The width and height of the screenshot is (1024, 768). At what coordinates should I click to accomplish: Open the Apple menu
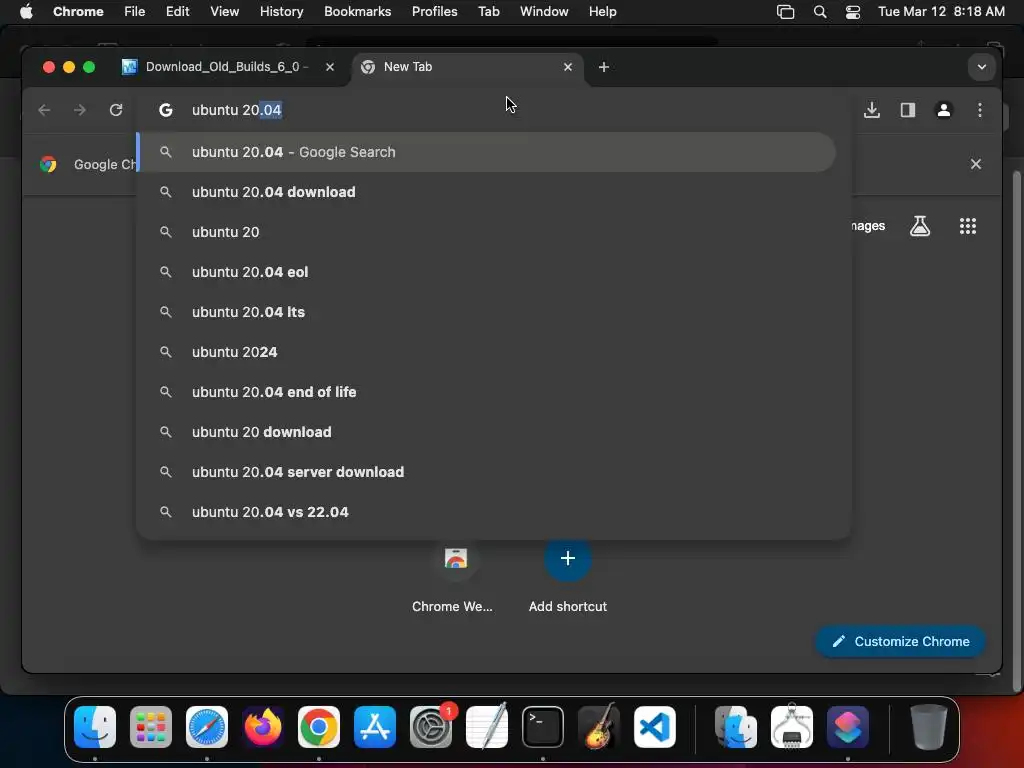coord(26,11)
